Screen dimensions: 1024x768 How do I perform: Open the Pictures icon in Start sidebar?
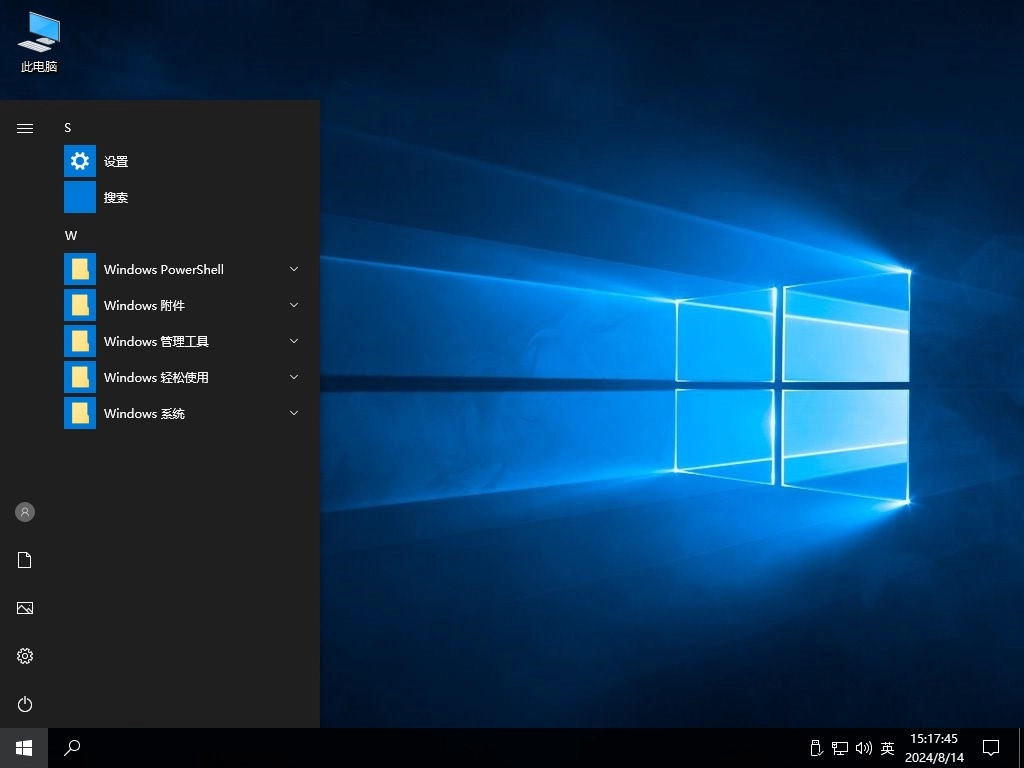point(24,608)
